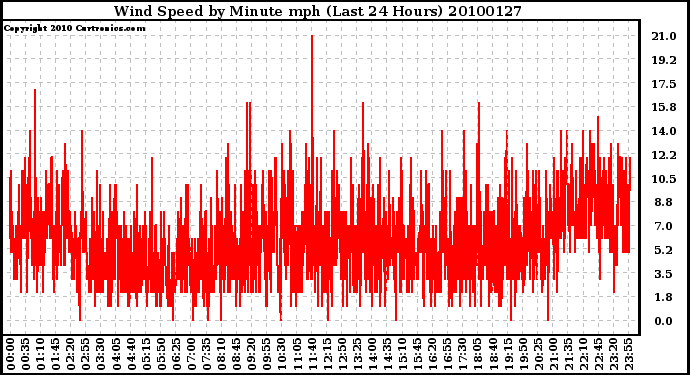The width and height of the screenshot is (690, 375).
Task: Click the 23:55 time axis label
Action: point(628,355)
